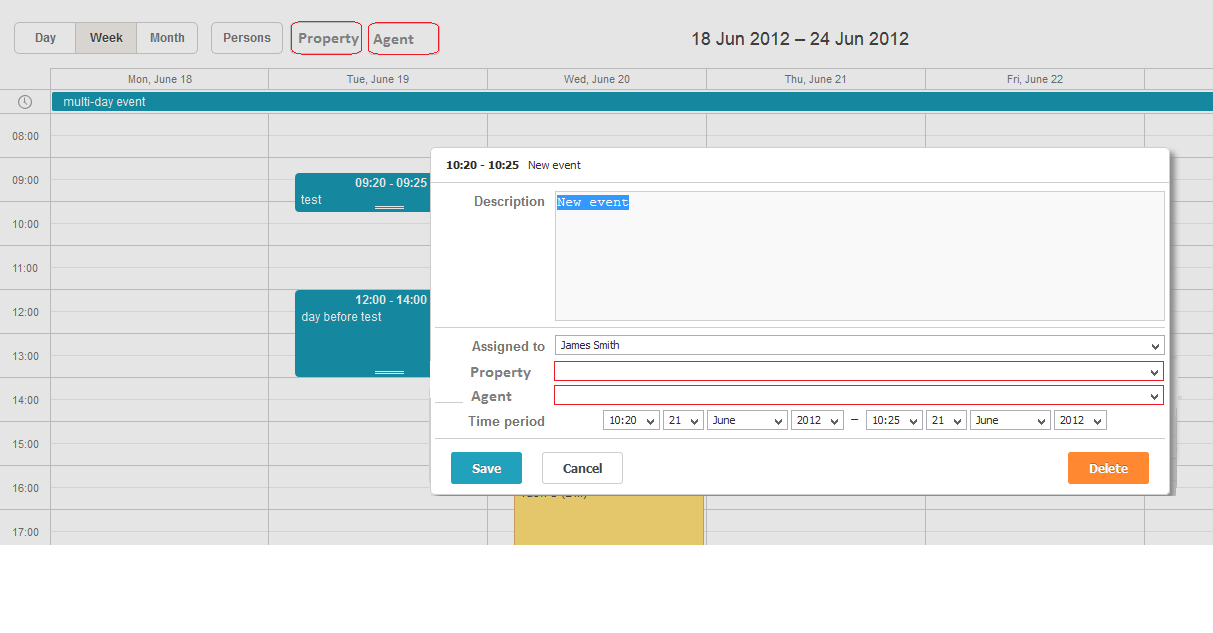Open the start time 10:20 dropdown
This screenshot has width=1213, height=633.
(x=631, y=420)
